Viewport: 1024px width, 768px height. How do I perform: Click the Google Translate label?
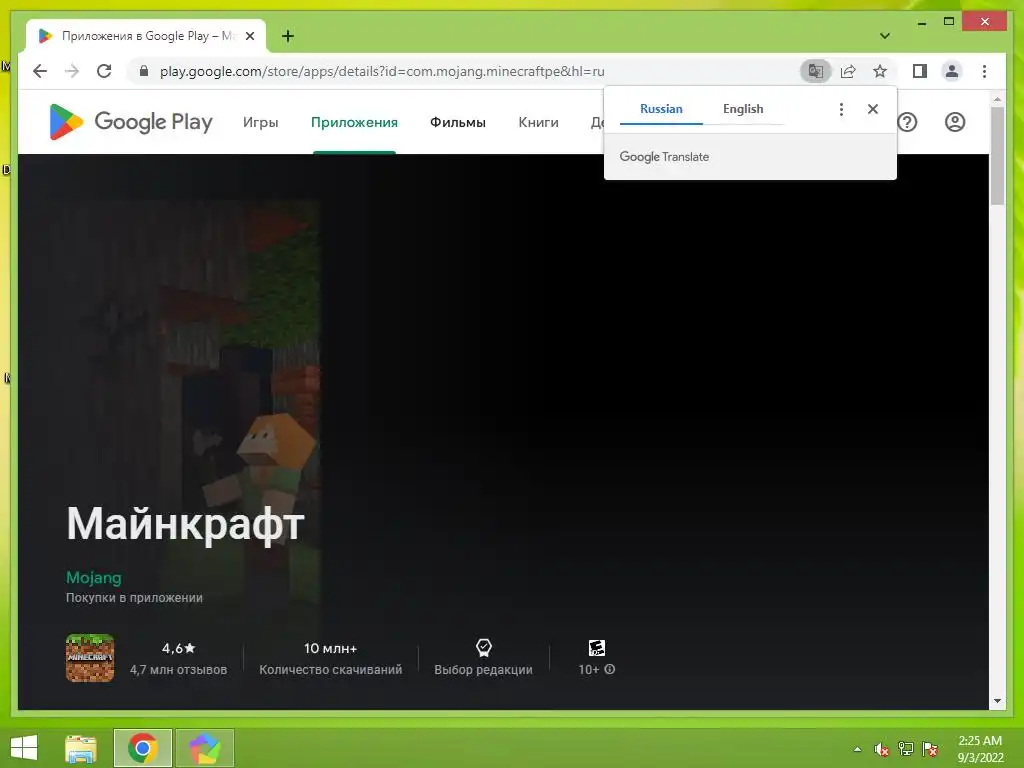point(664,157)
